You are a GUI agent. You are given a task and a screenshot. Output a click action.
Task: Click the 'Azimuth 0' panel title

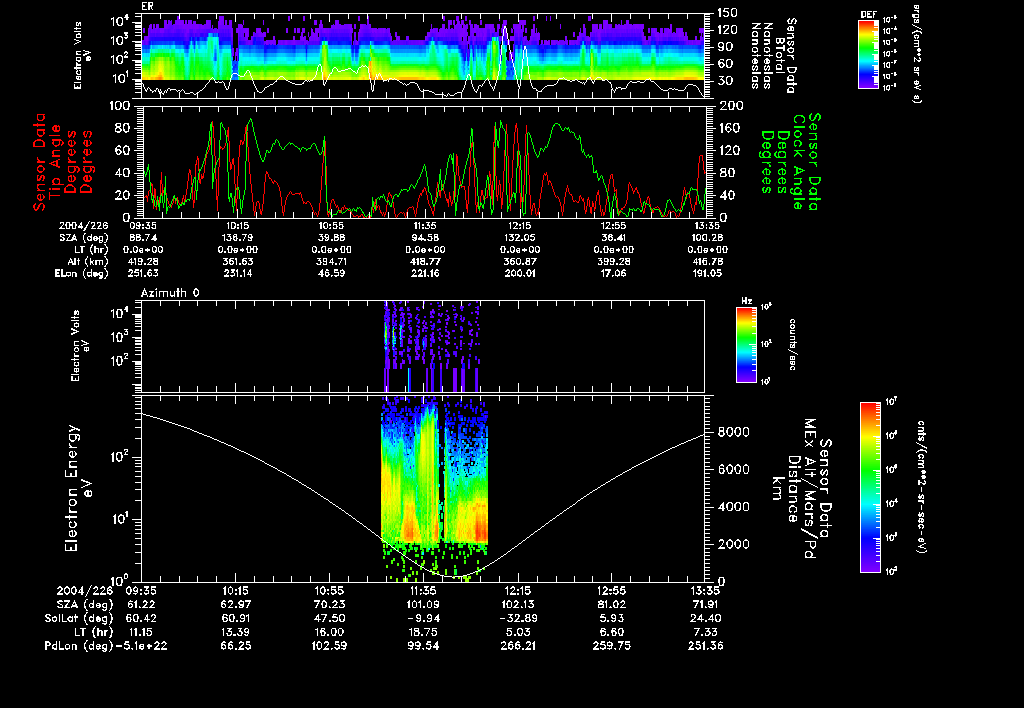click(170, 293)
